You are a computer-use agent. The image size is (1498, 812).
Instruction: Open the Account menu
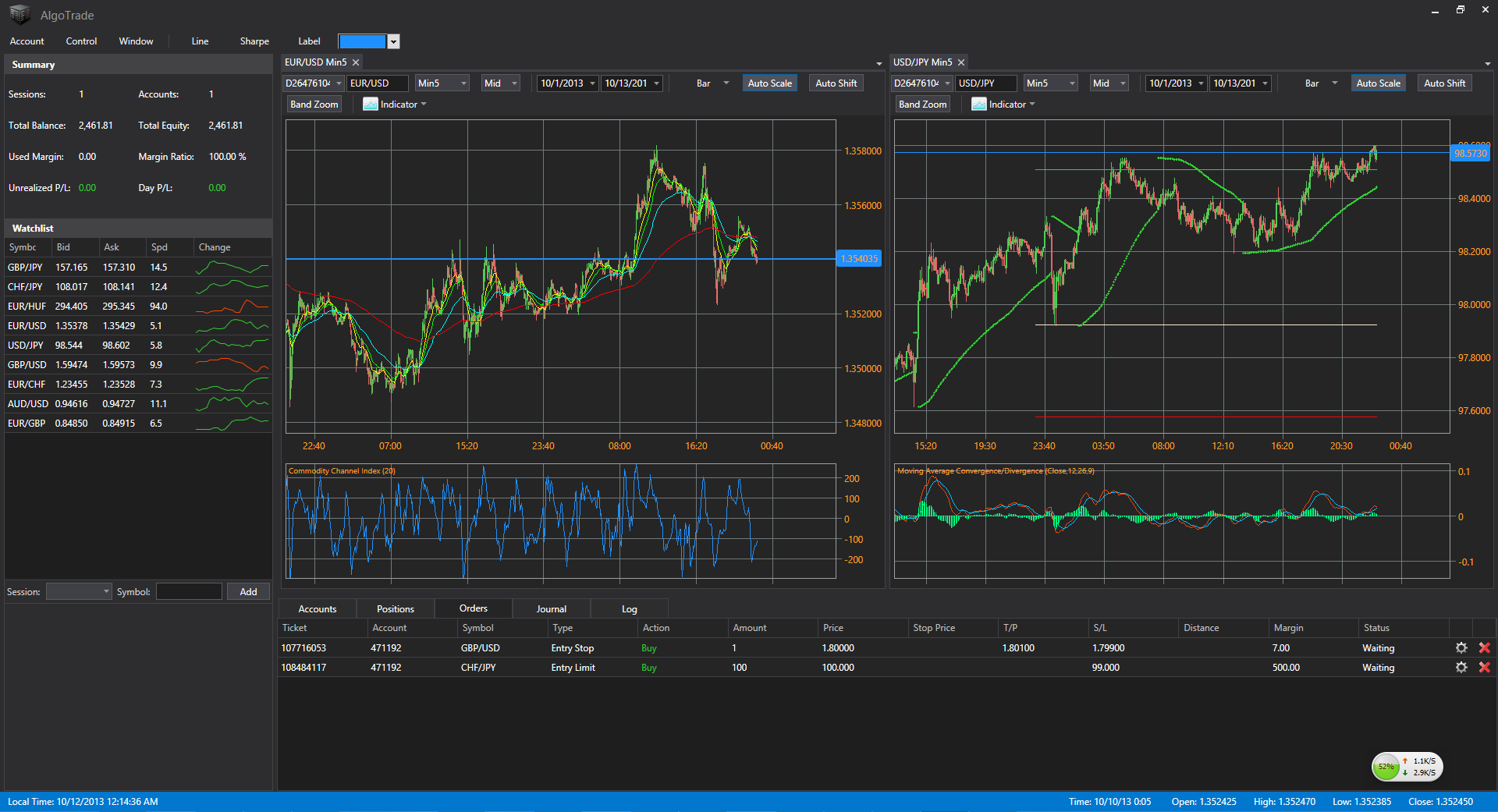27,41
